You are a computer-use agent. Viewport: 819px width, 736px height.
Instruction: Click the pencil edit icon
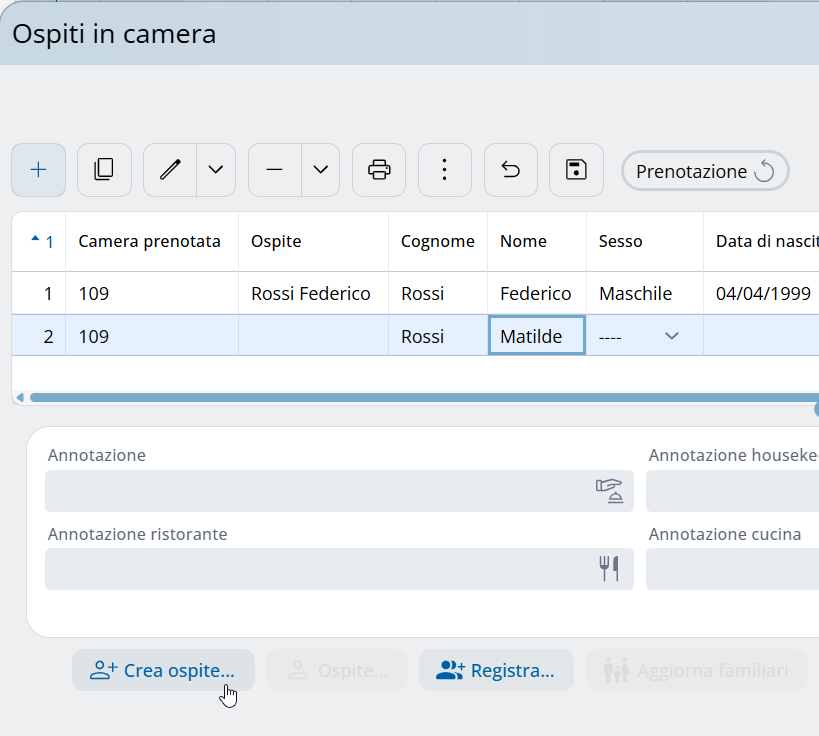[170, 170]
